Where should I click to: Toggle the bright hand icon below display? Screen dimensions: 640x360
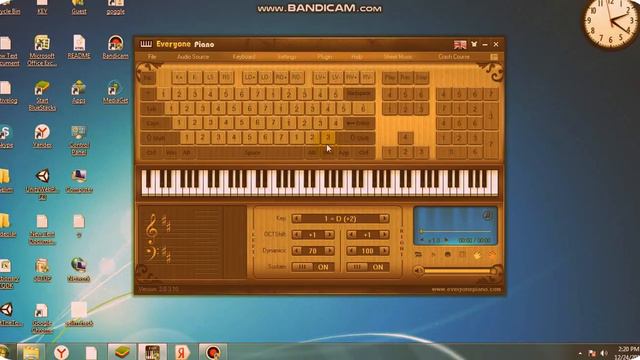tap(477, 255)
